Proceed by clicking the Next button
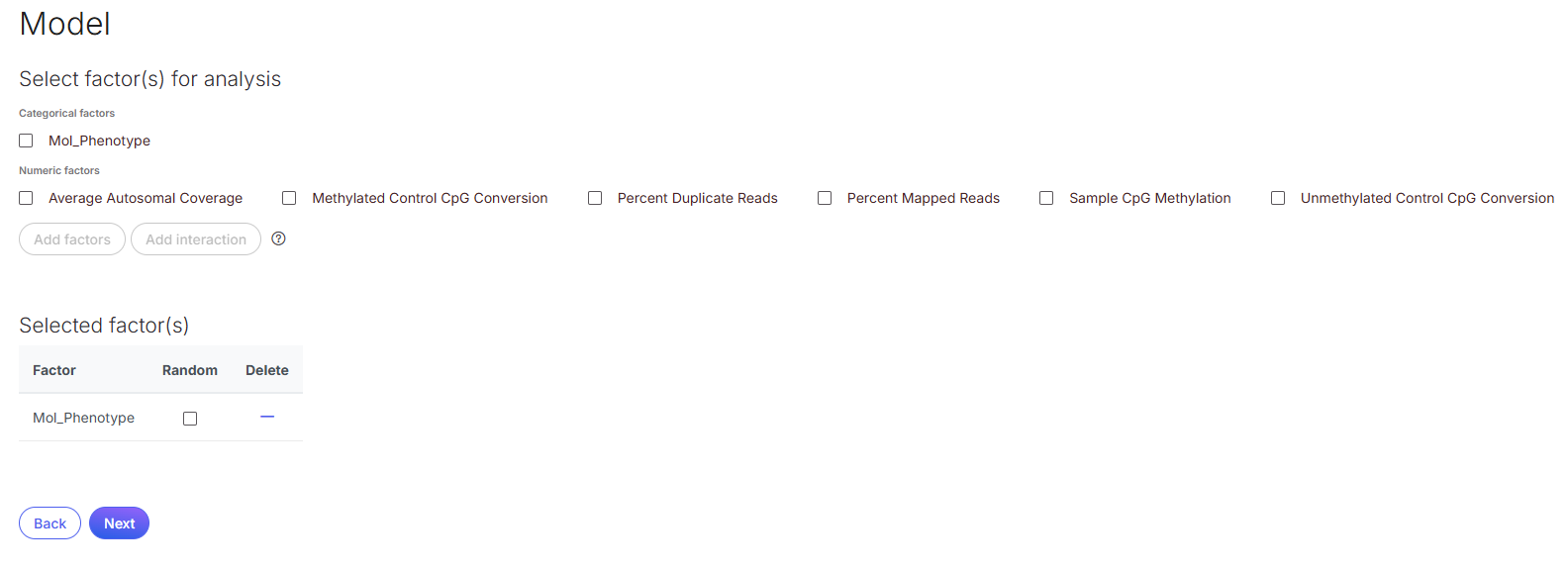 coord(119,523)
